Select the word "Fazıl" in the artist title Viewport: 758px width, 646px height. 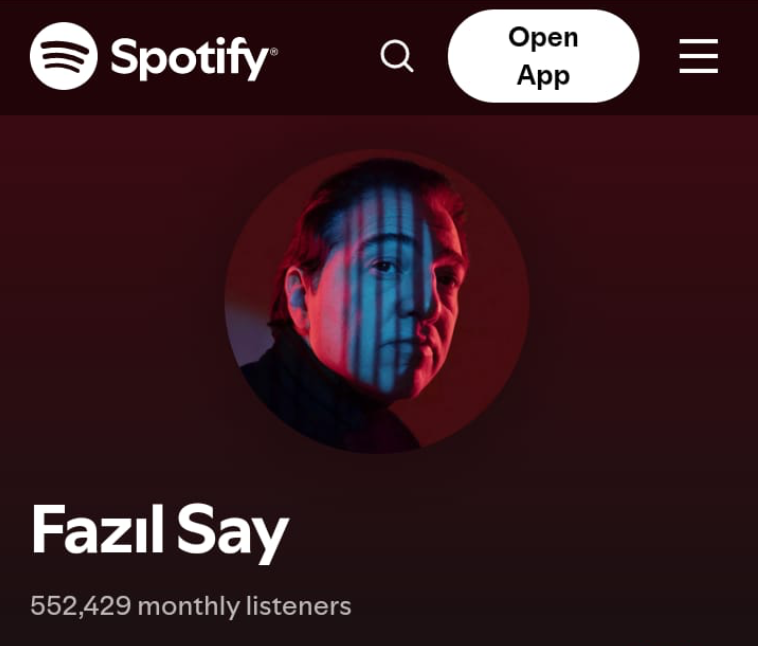pyautogui.click(x=97, y=528)
